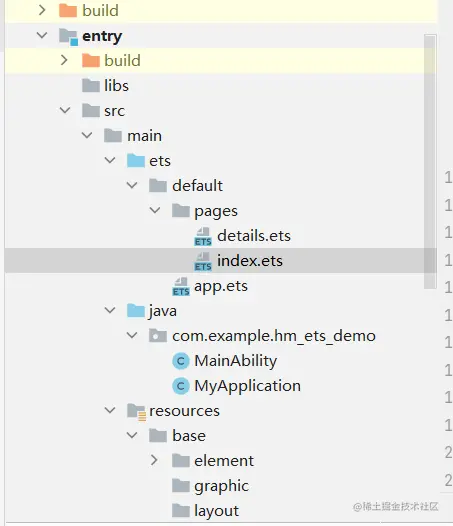Click the project tree vertical scrollbar
The width and height of the screenshot is (453, 526).
point(430,161)
